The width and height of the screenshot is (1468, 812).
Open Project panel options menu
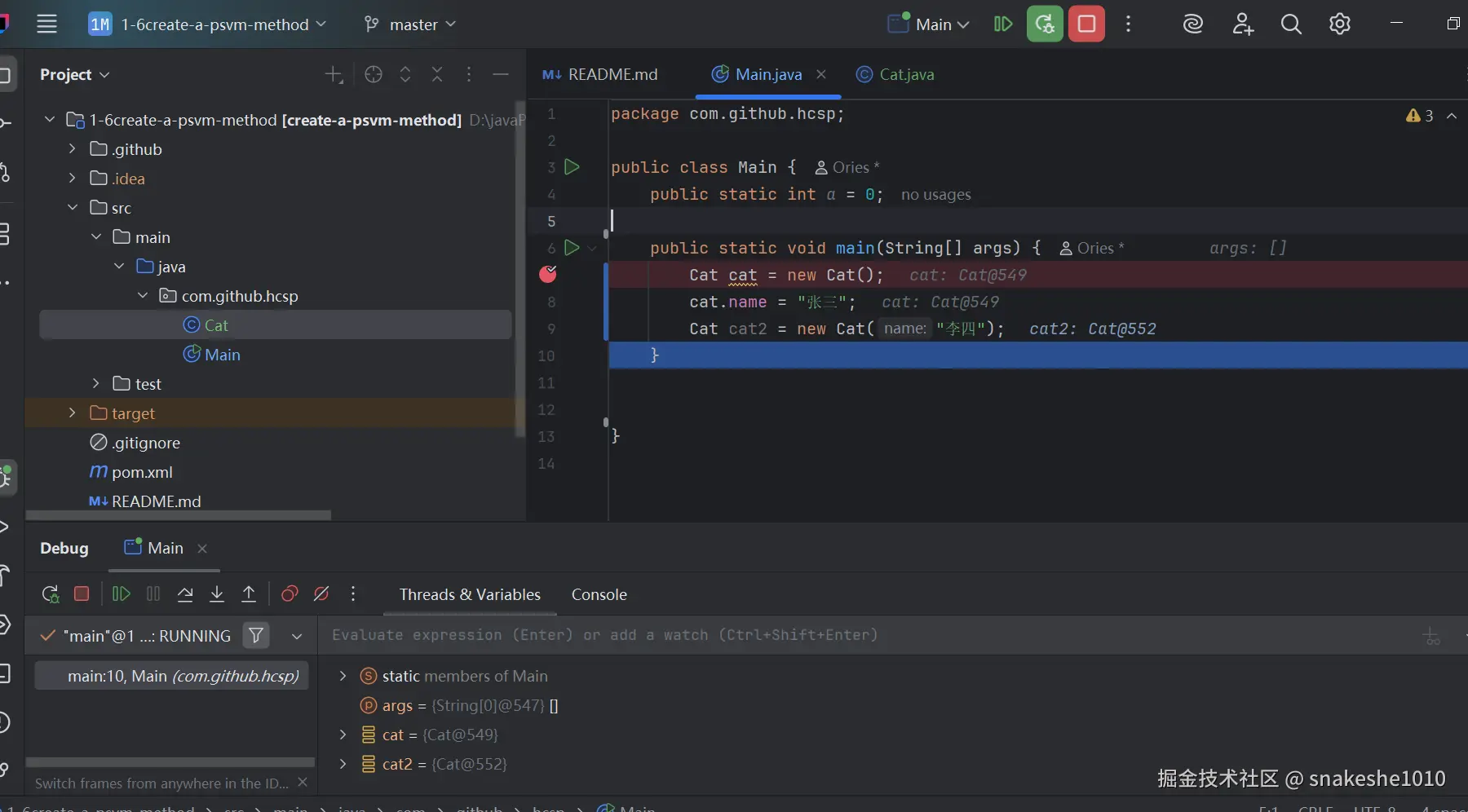pyautogui.click(x=469, y=75)
